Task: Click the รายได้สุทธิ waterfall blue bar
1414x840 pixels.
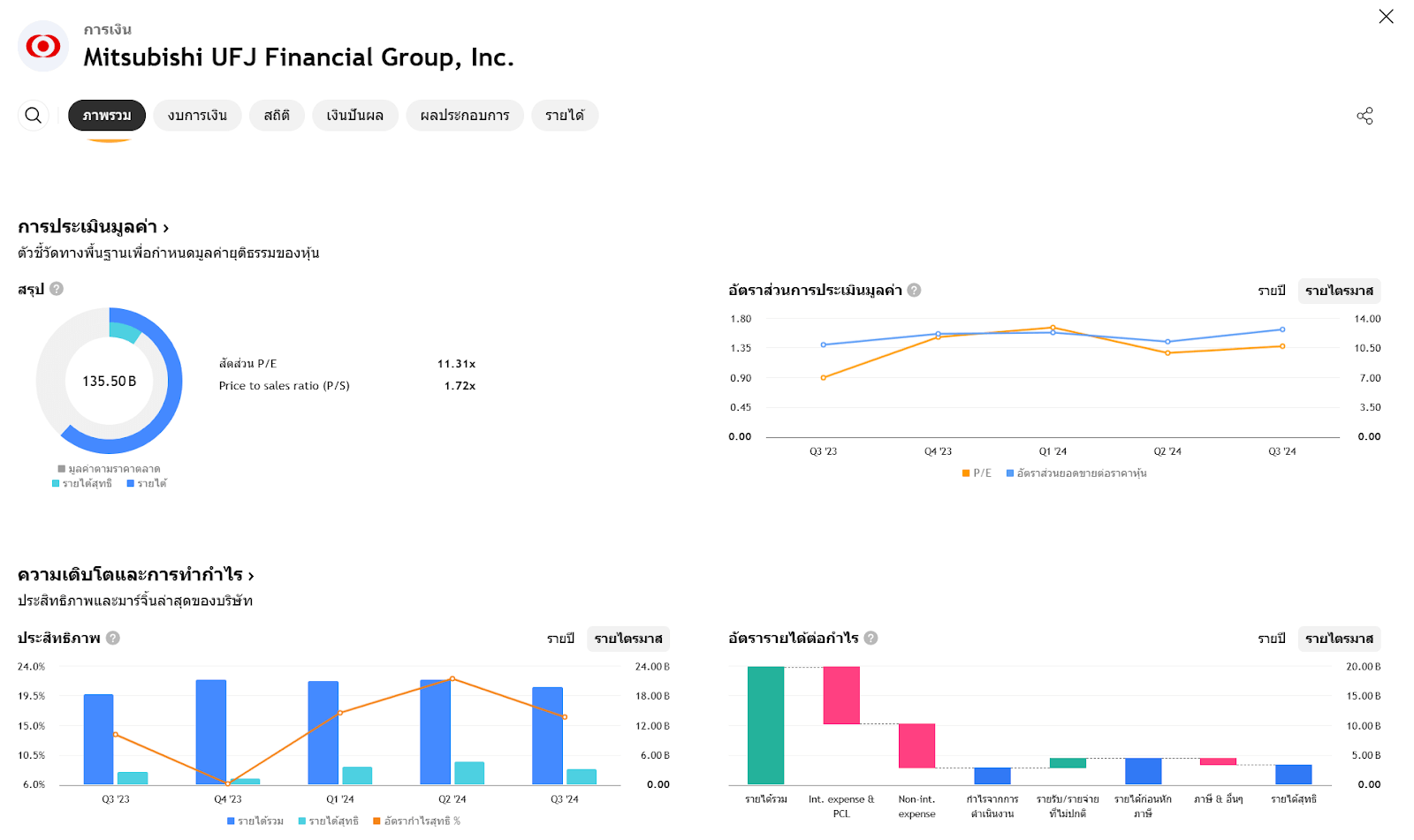Action: point(1294,775)
